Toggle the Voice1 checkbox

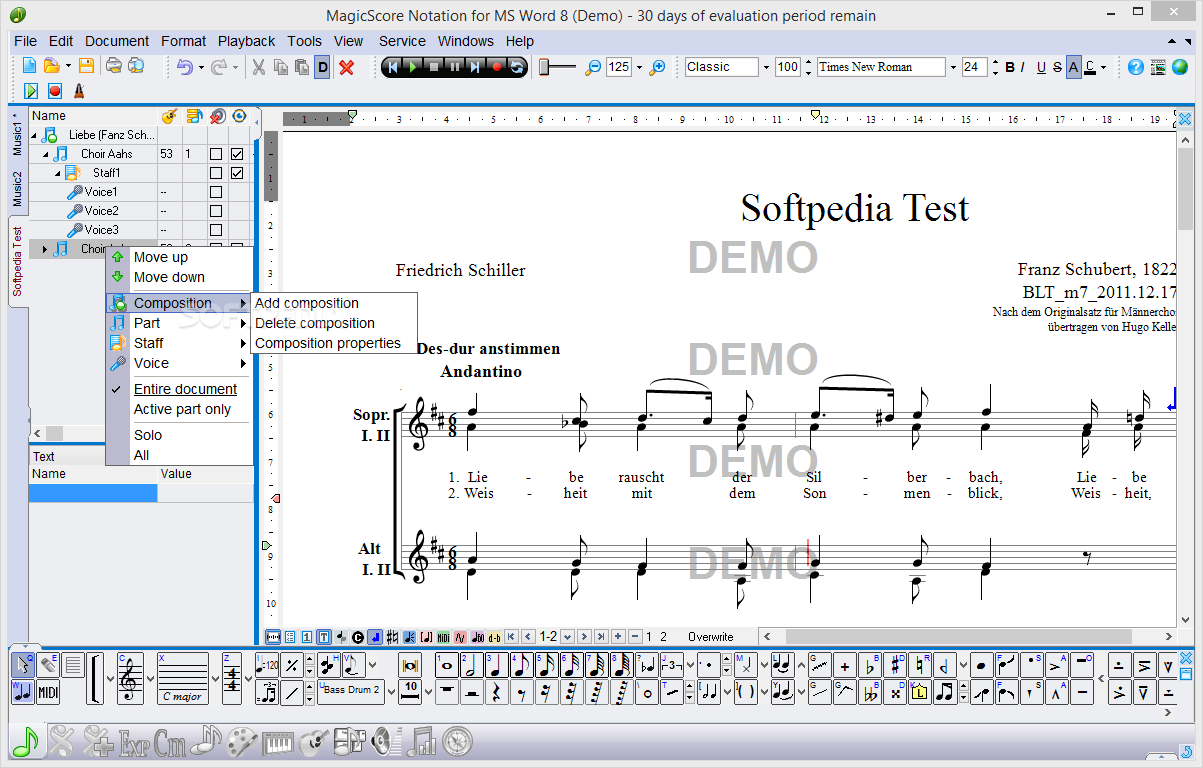click(215, 192)
